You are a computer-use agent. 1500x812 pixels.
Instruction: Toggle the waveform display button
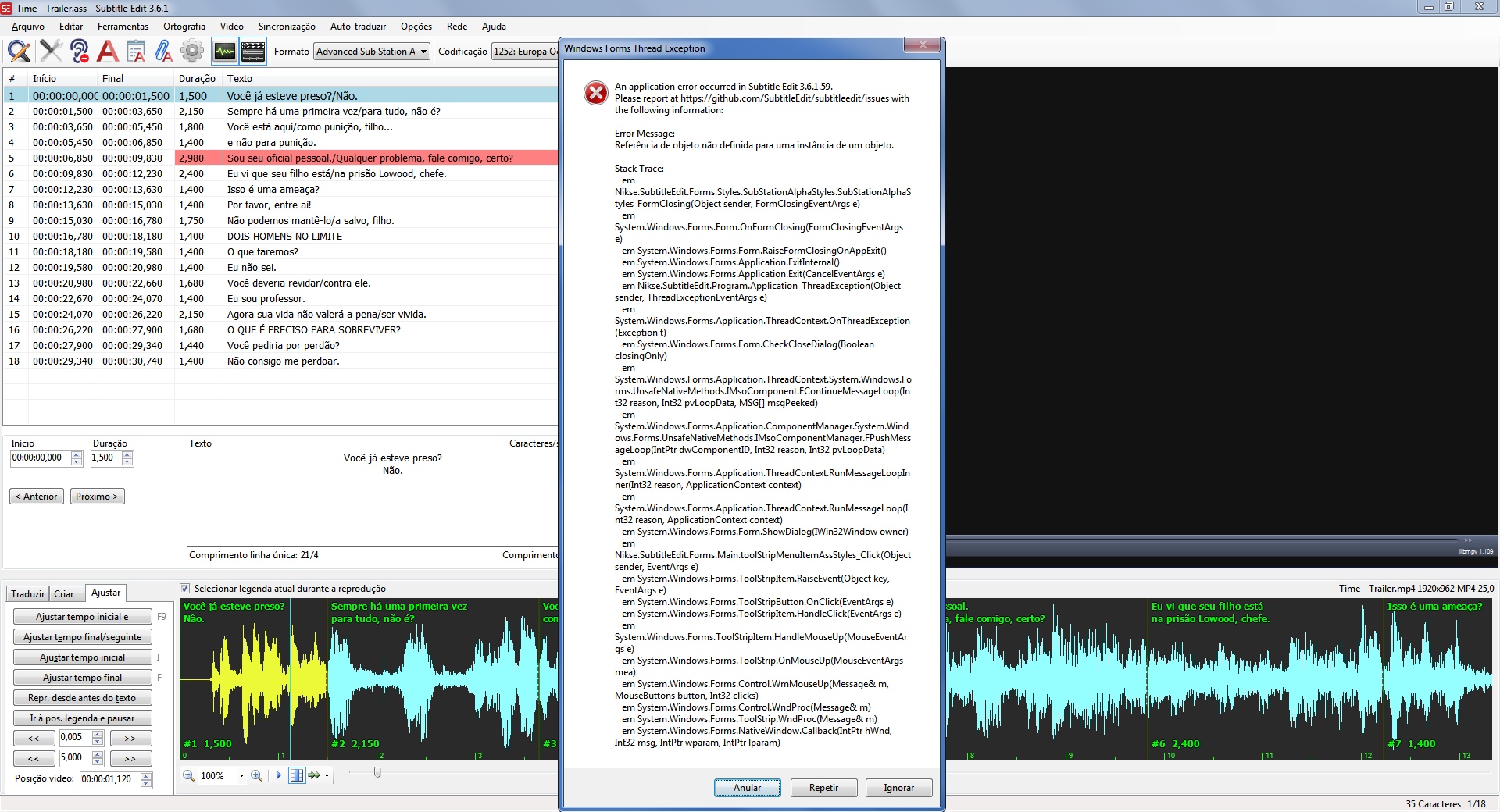224,51
